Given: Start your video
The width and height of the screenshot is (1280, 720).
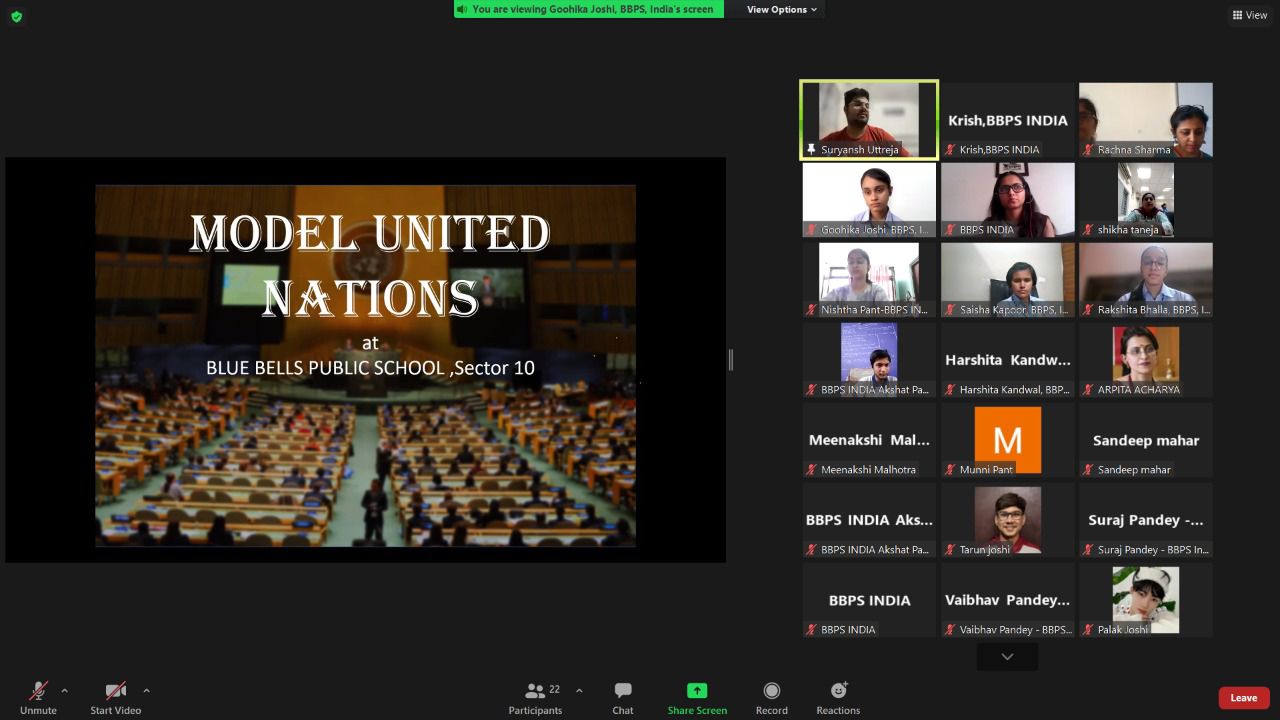Looking at the screenshot, I should (114, 697).
